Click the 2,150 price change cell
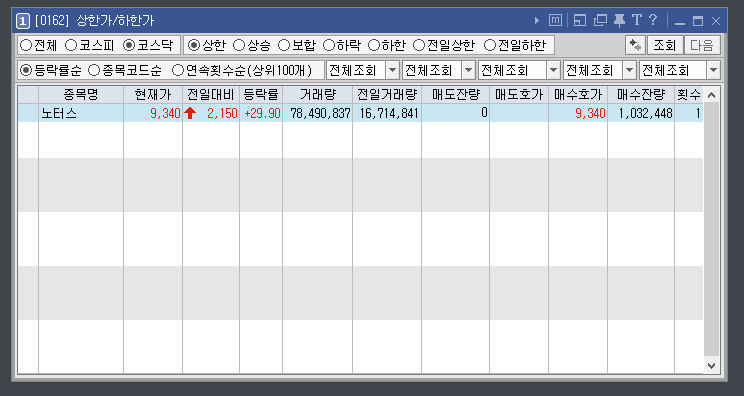The width and height of the screenshot is (744, 396). [x=211, y=113]
